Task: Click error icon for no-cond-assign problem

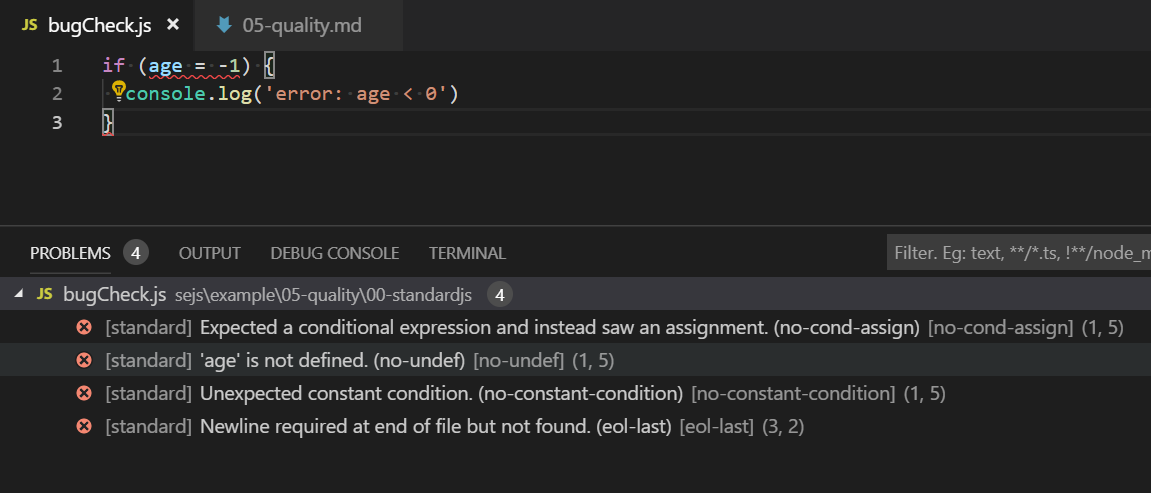Action: tap(85, 327)
